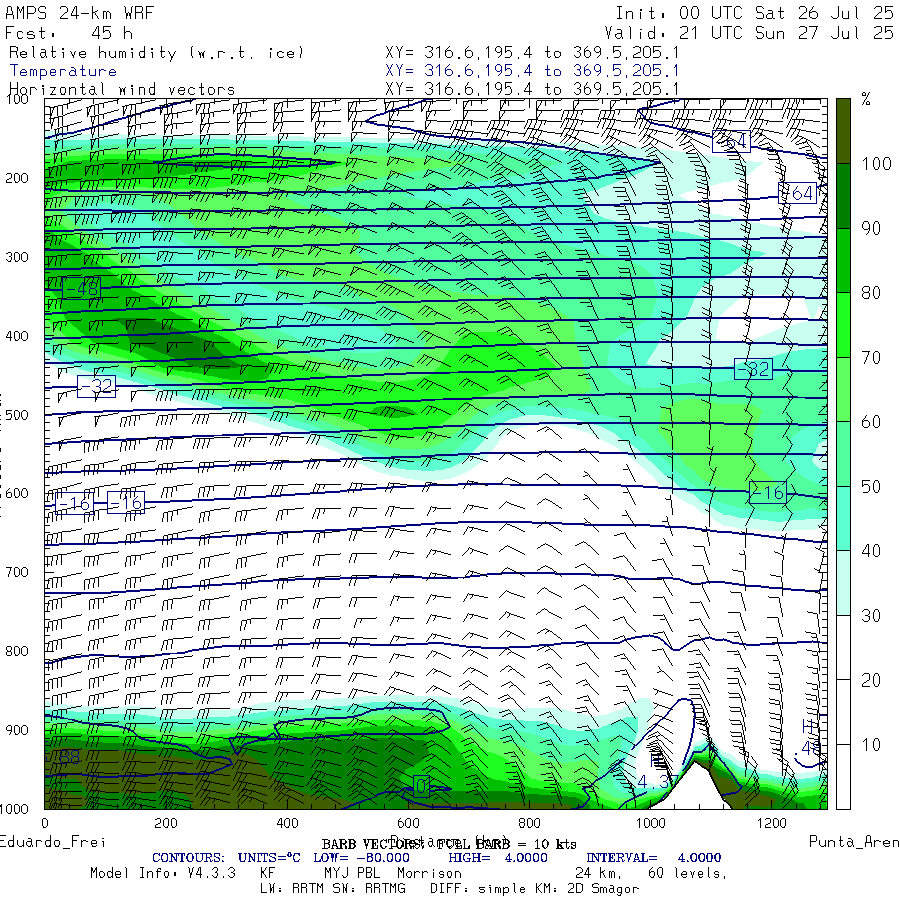Click the colorbar label '70'
This screenshot has height=900, width=900.
[871, 358]
